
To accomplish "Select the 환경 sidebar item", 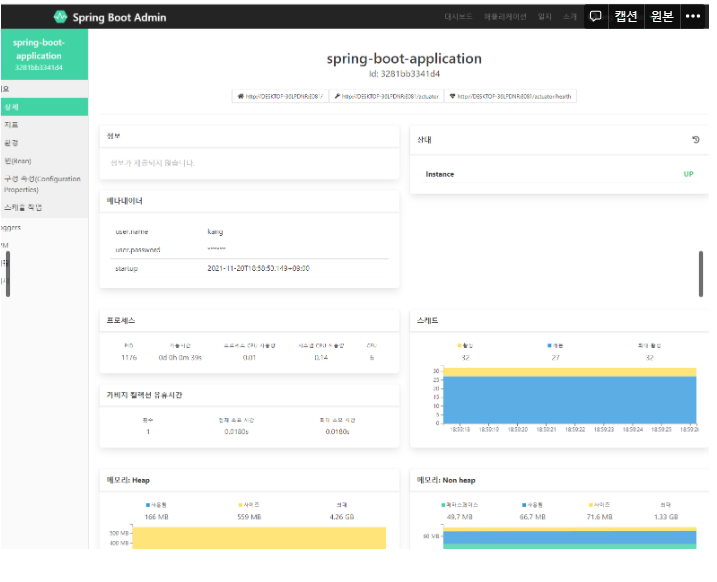I will click(x=44, y=143).
